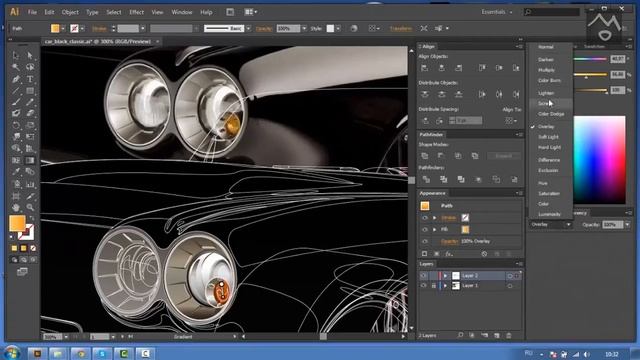Click the target circle for Layer 2

coord(510,276)
